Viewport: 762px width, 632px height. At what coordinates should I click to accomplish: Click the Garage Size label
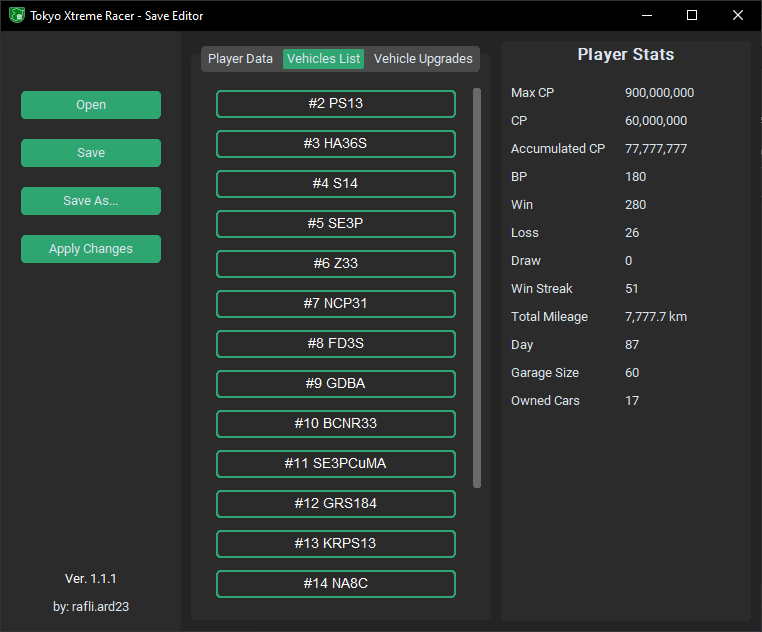click(545, 373)
